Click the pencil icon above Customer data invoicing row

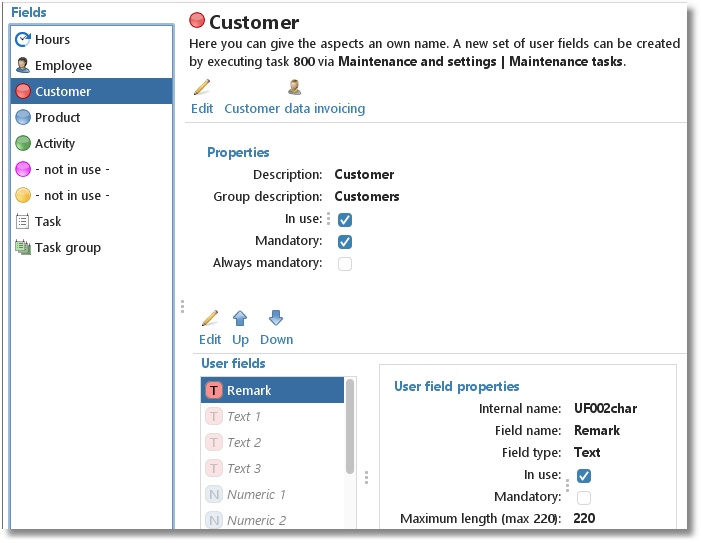coord(202,87)
